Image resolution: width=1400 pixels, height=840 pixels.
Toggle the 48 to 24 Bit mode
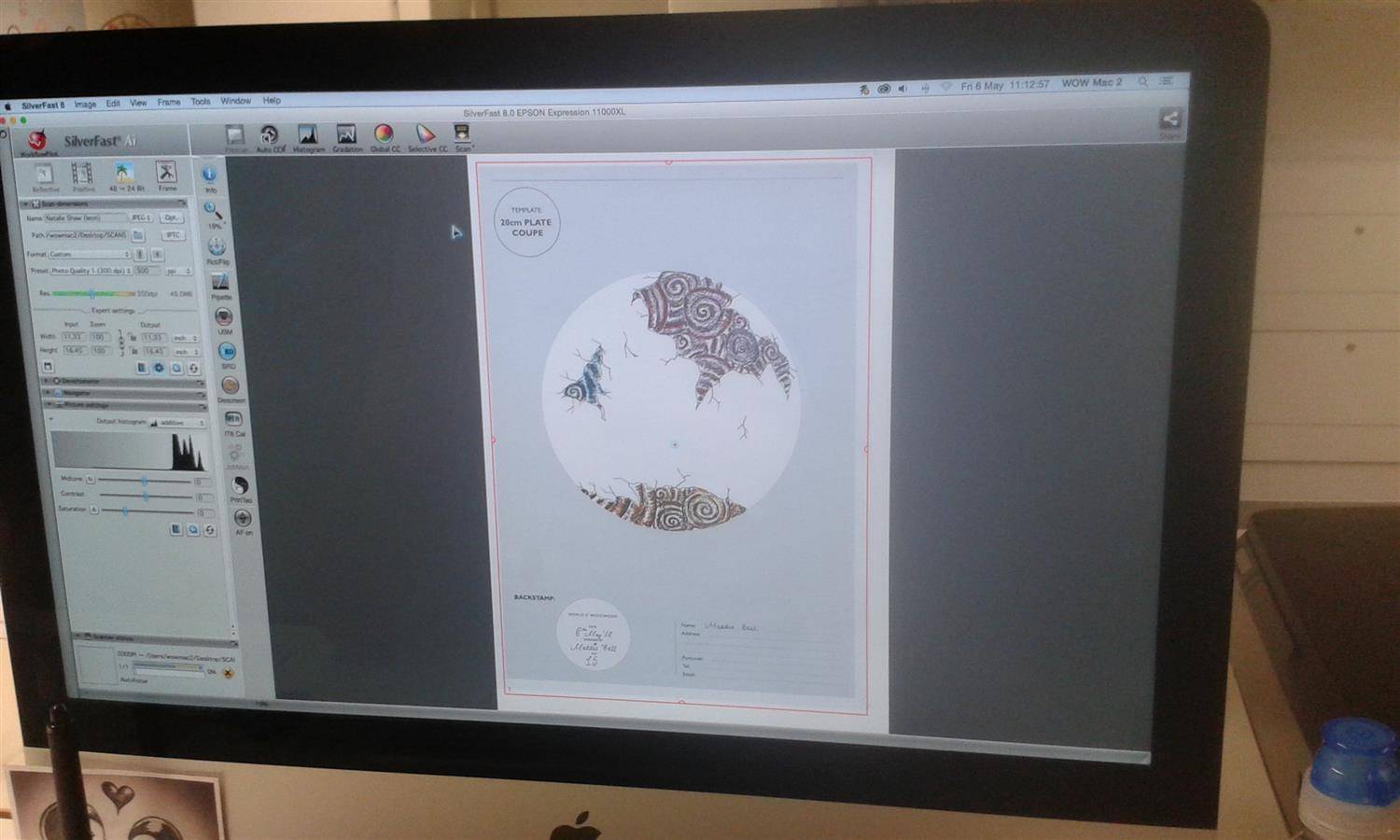tap(124, 175)
